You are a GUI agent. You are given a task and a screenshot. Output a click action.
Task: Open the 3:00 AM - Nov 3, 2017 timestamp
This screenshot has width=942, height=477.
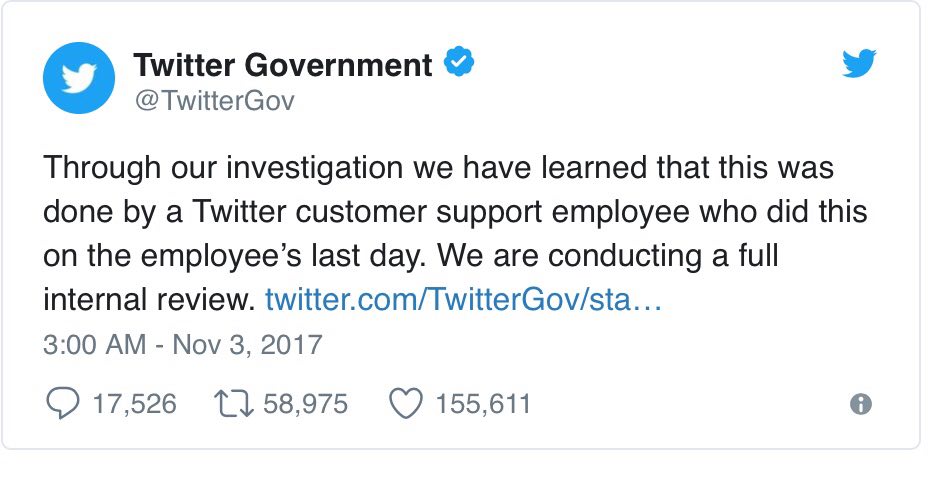[183, 345]
